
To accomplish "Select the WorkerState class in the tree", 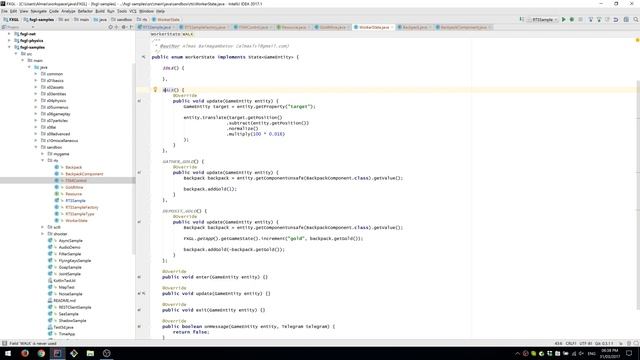I will point(76,221).
